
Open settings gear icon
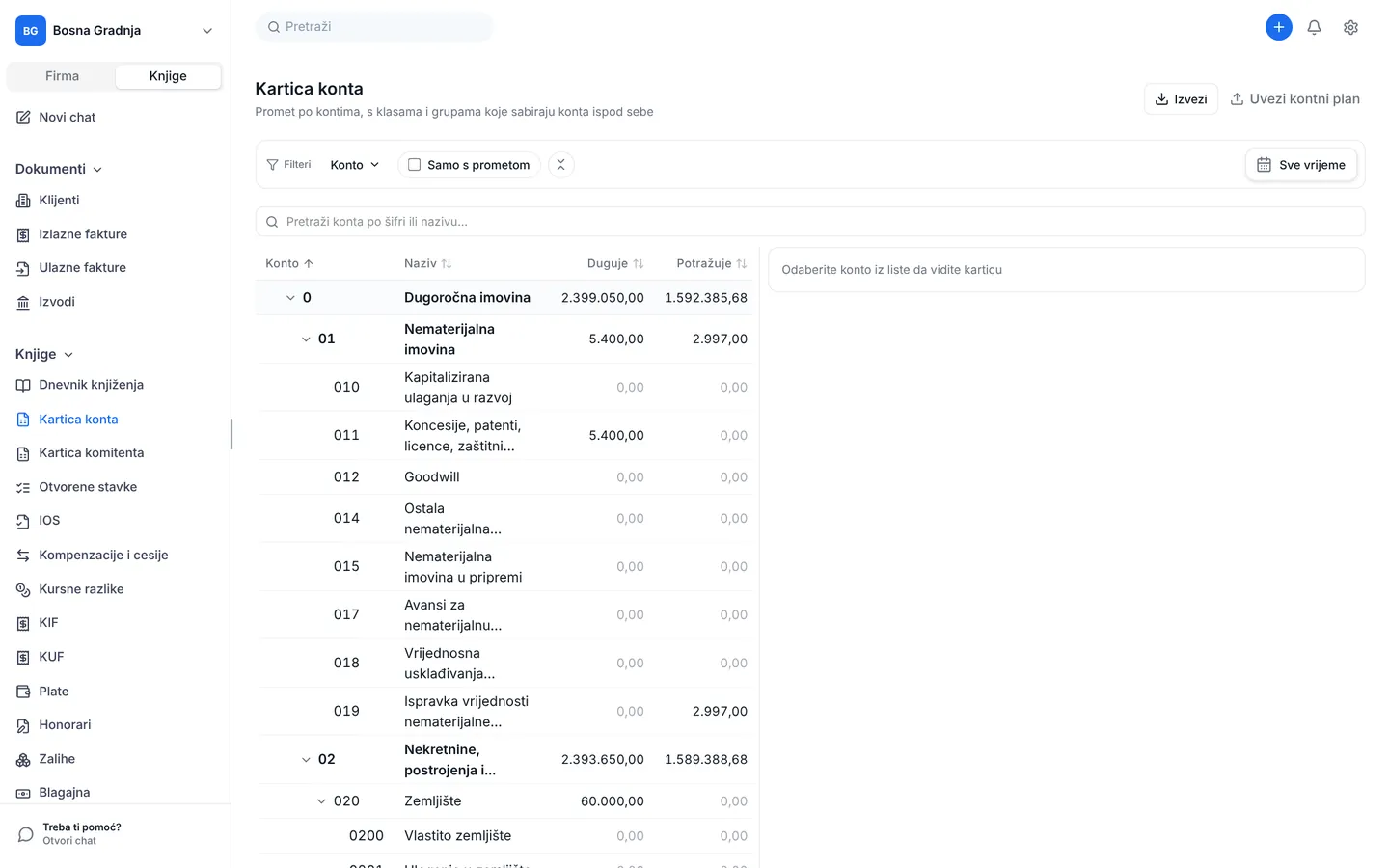pos(1350,27)
